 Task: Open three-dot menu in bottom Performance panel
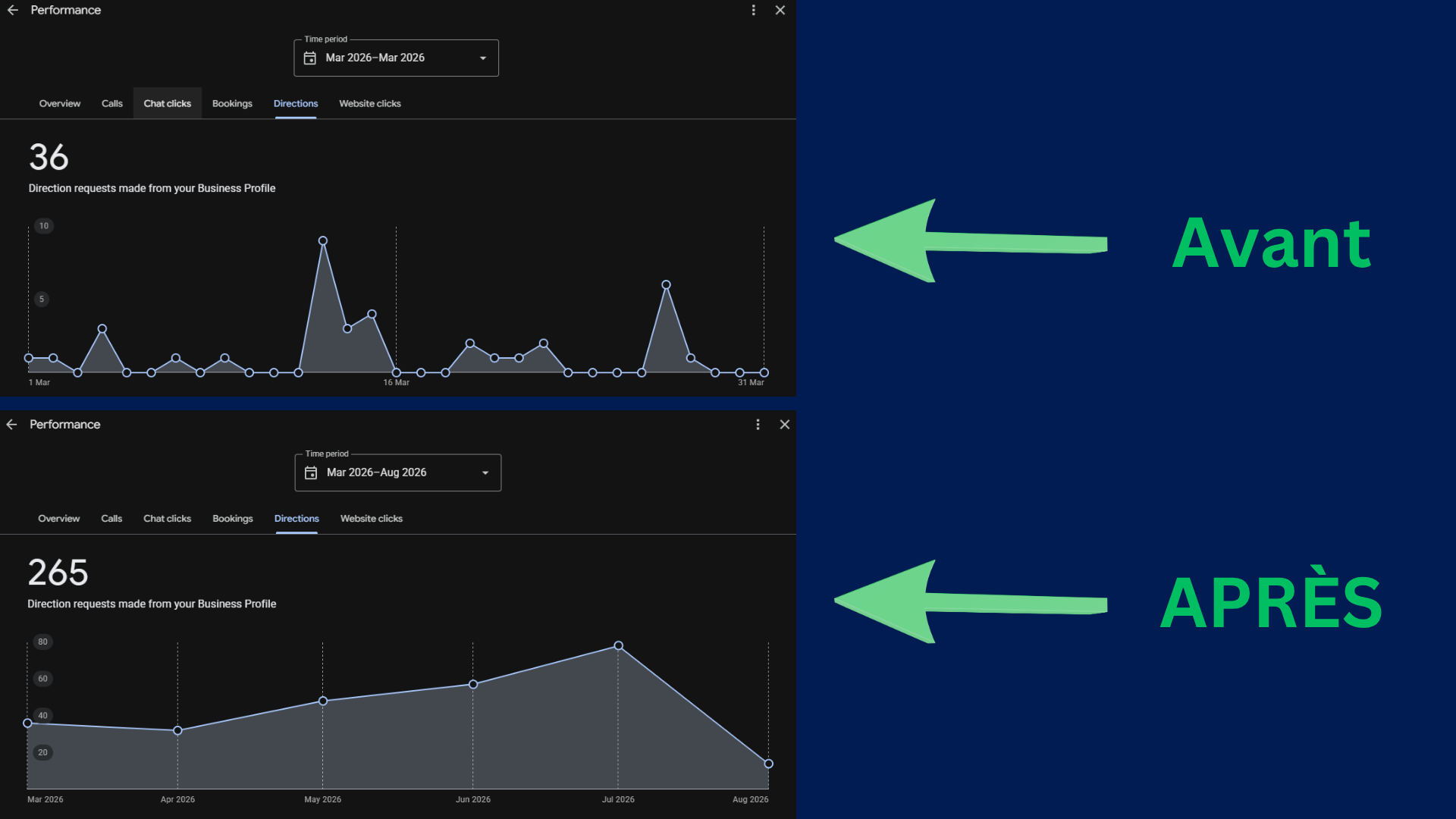click(758, 425)
